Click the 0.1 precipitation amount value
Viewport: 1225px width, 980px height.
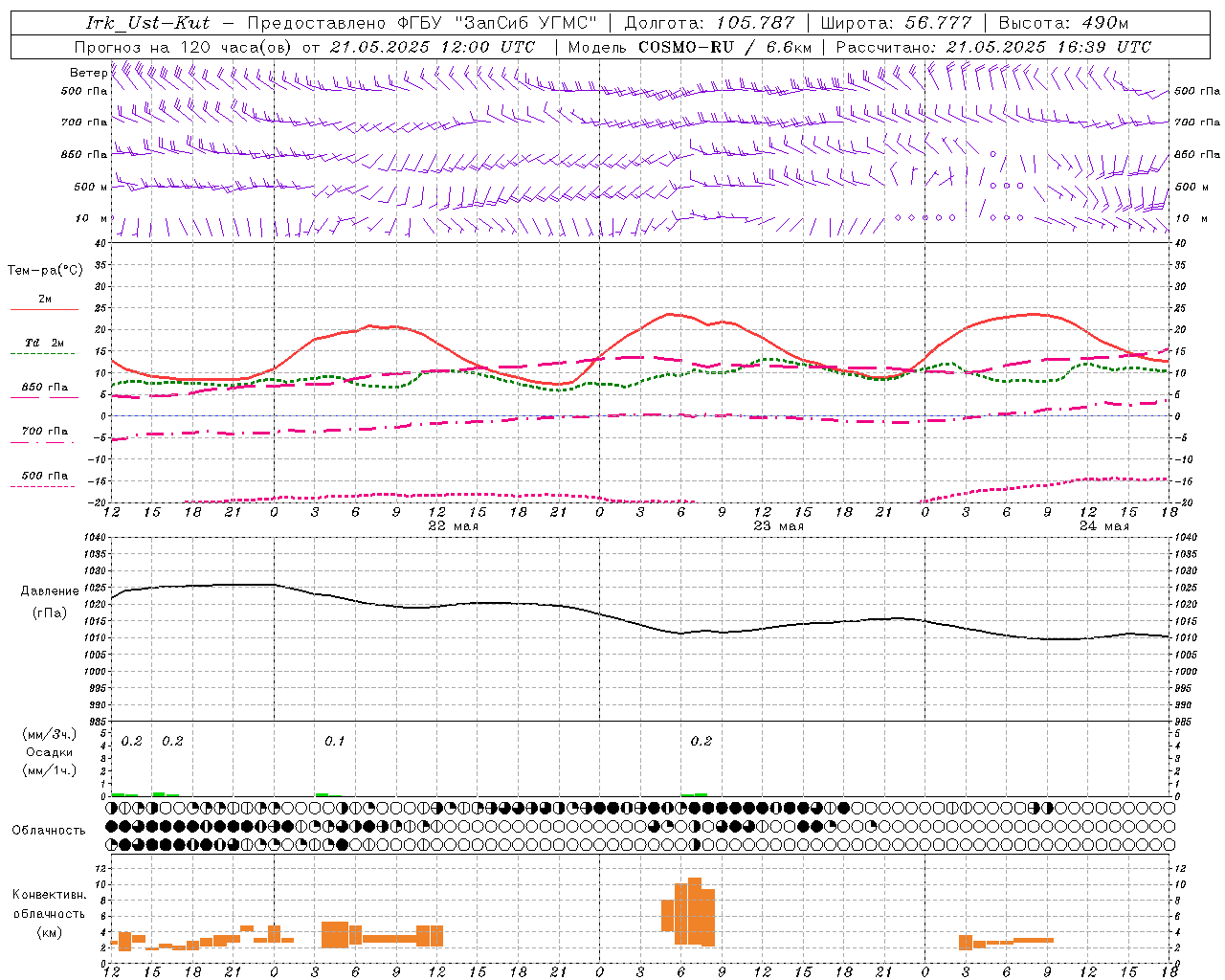click(334, 742)
